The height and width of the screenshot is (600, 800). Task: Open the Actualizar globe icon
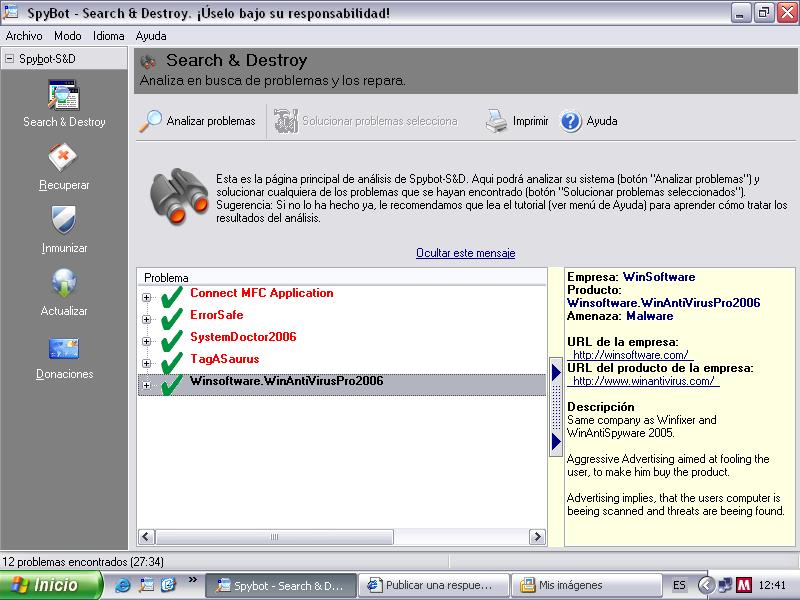[x=64, y=283]
